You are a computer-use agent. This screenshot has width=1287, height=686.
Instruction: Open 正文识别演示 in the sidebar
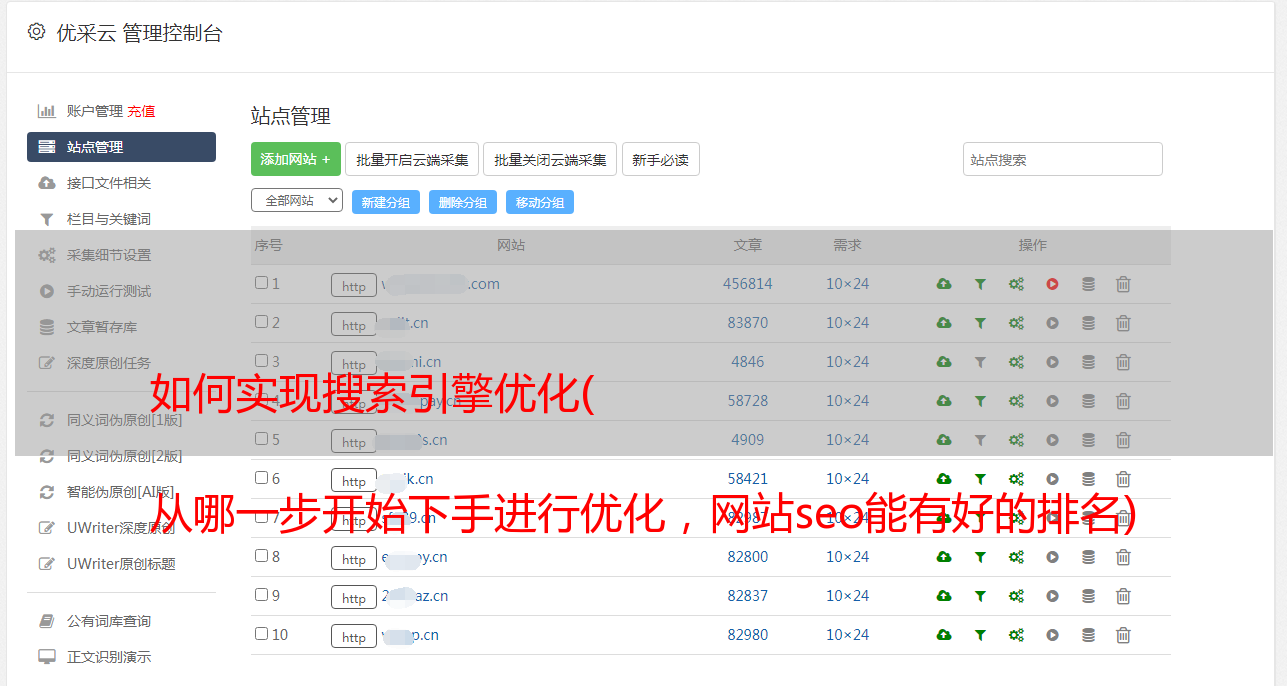point(108,658)
